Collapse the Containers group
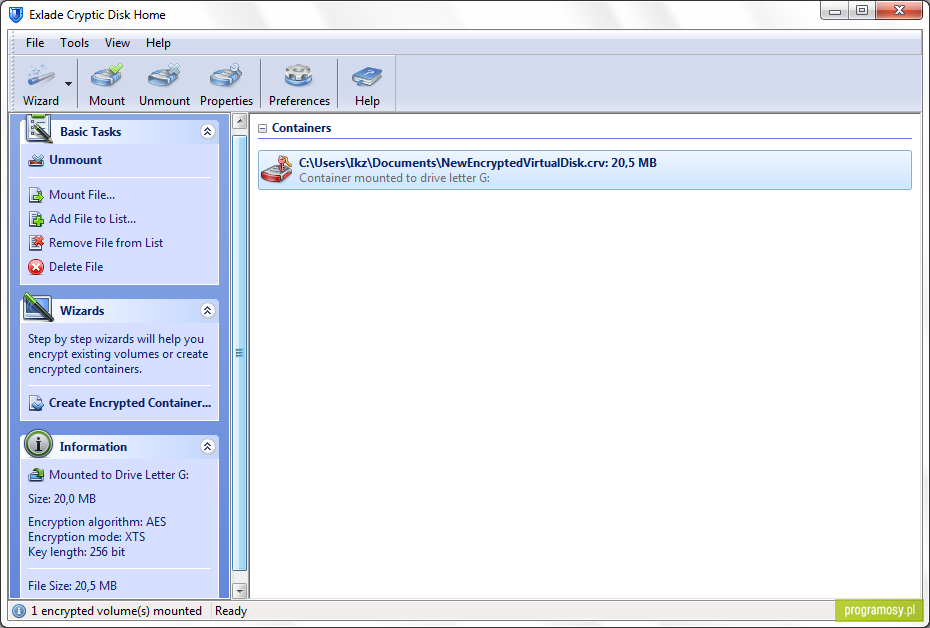The height and width of the screenshot is (628, 930). pyautogui.click(x=263, y=128)
